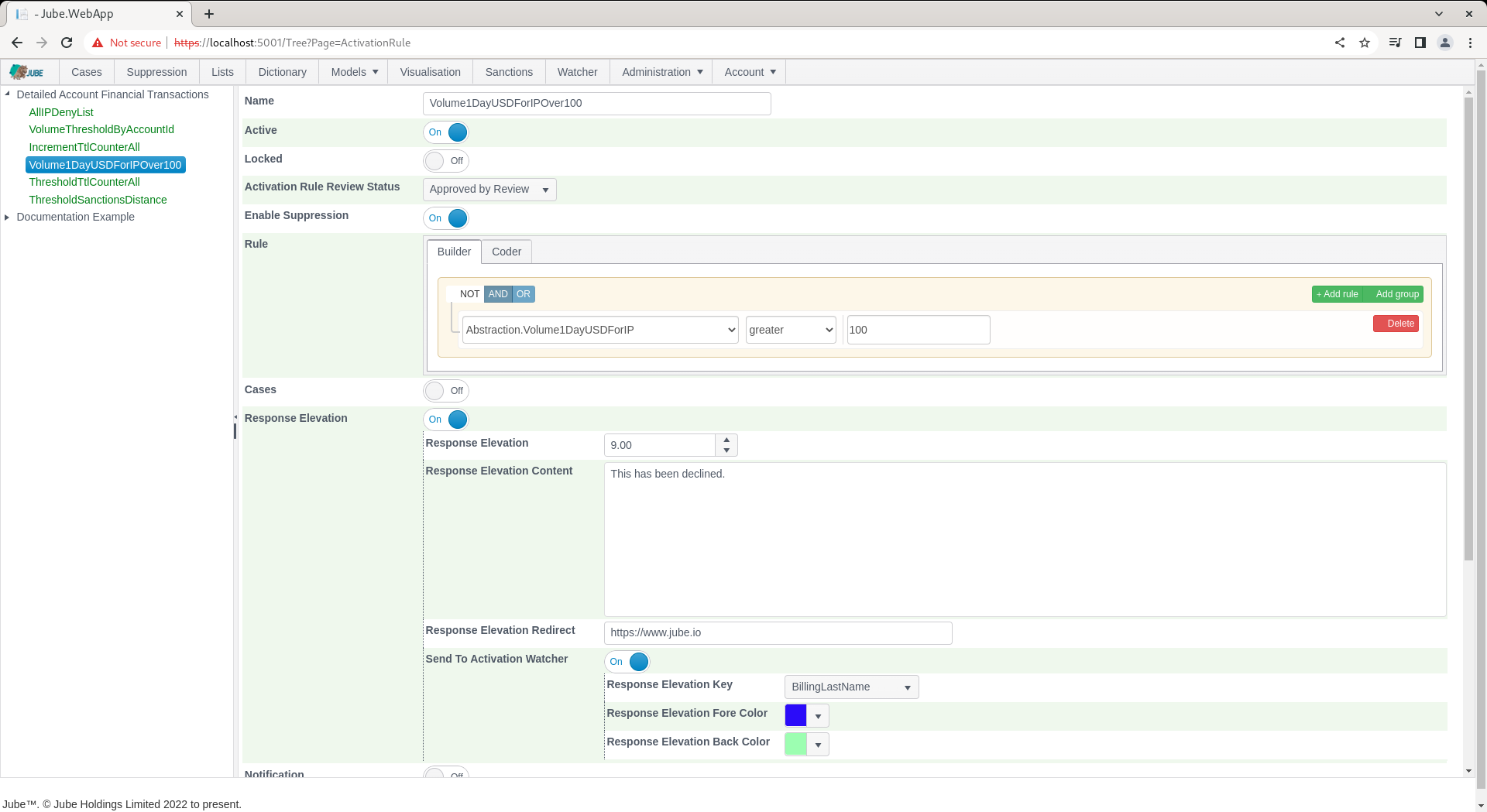
Task: Toggle the Response Elevation switch
Action: coord(446,420)
